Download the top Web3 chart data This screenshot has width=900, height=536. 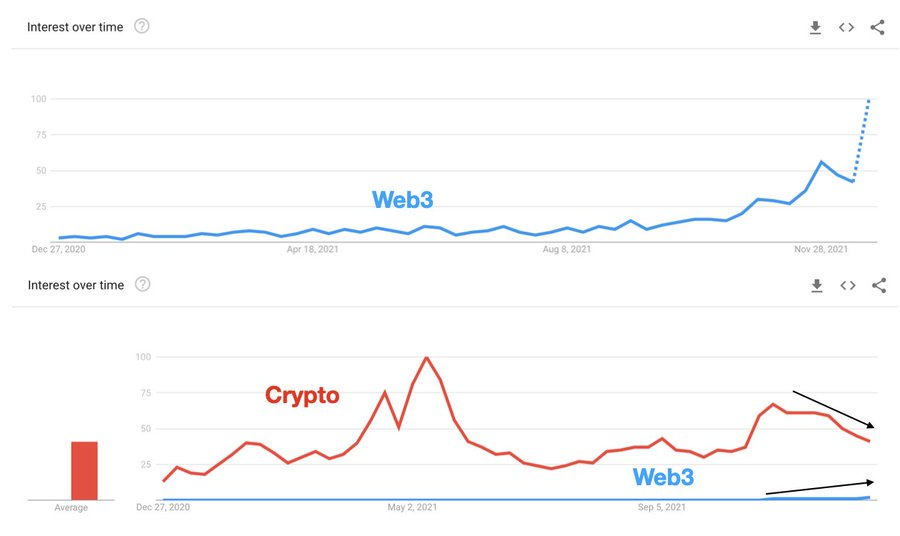[x=815, y=28]
